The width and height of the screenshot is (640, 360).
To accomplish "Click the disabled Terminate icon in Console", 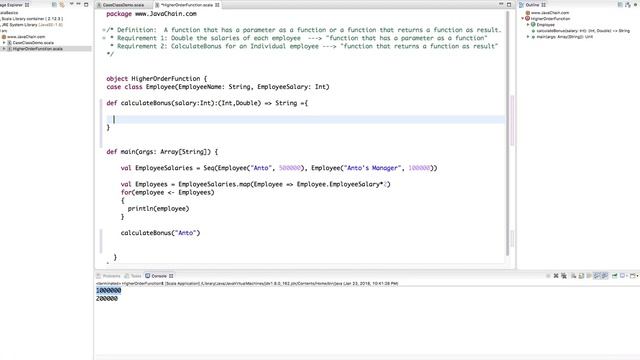I will tap(548, 276).
